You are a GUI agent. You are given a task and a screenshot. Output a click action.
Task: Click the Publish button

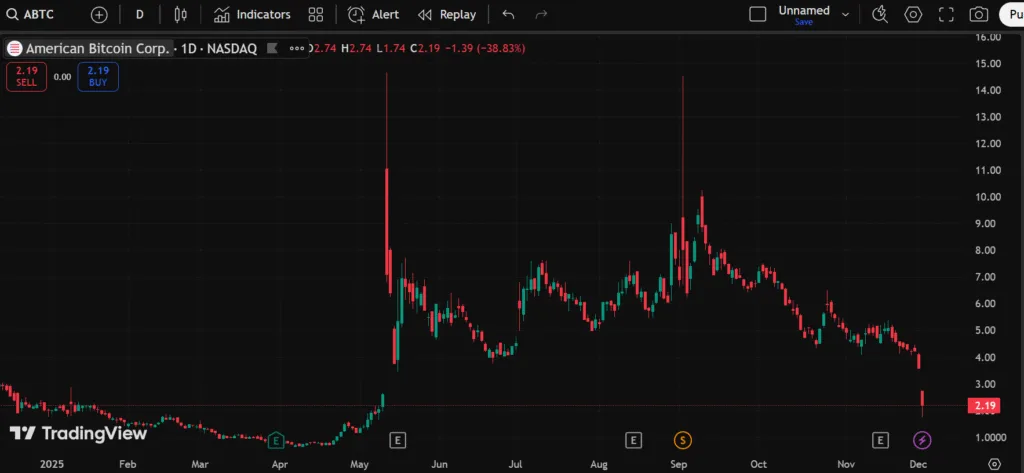(x=1012, y=14)
